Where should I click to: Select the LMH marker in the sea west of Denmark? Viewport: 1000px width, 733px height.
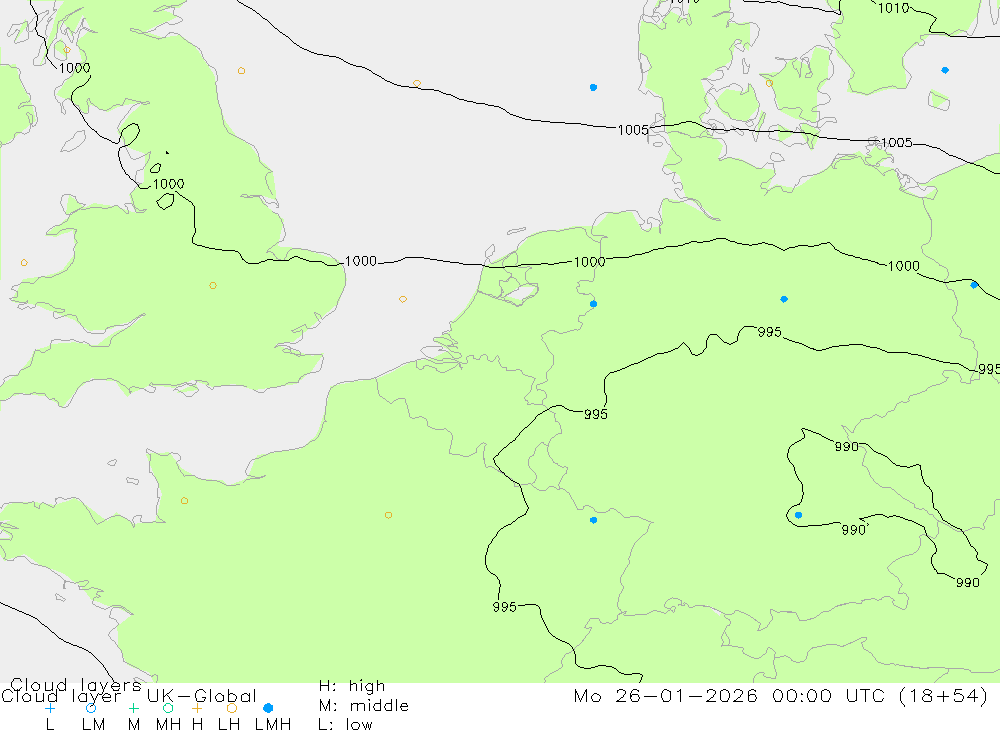coord(593,87)
